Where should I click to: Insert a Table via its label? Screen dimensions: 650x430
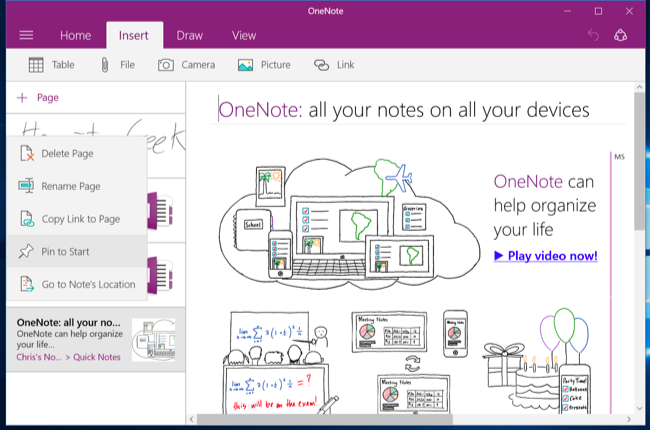[x=63, y=65]
